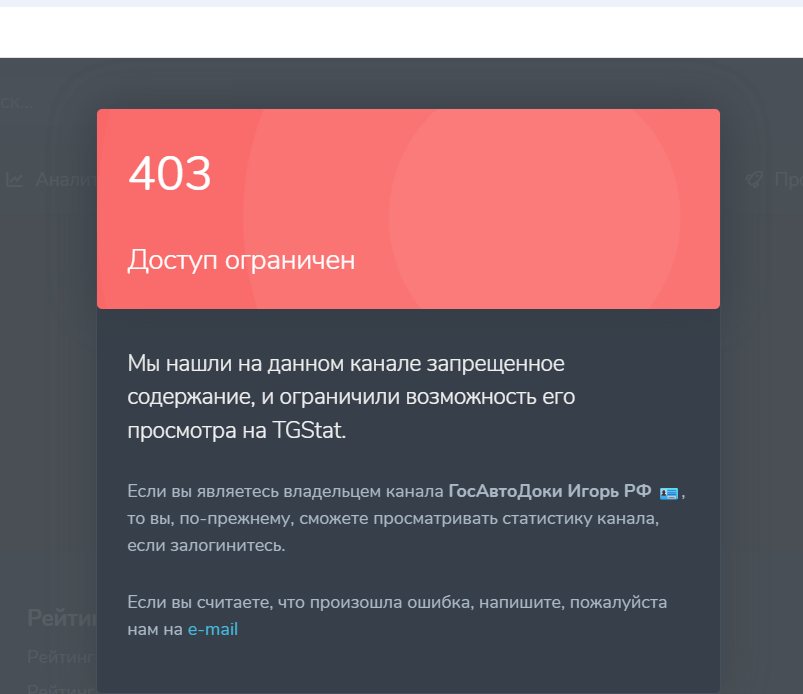
Task: Click the white top bar of the page
Action: (400, 32)
